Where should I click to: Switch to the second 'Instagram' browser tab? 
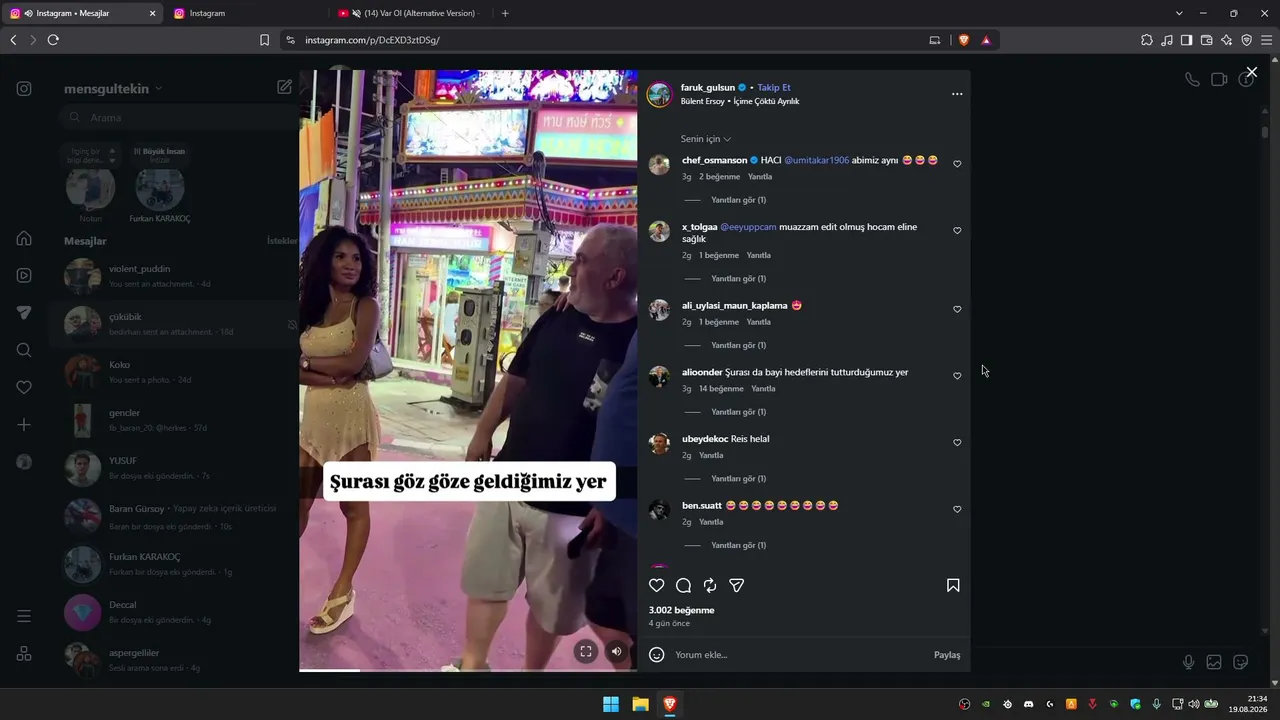pos(246,13)
